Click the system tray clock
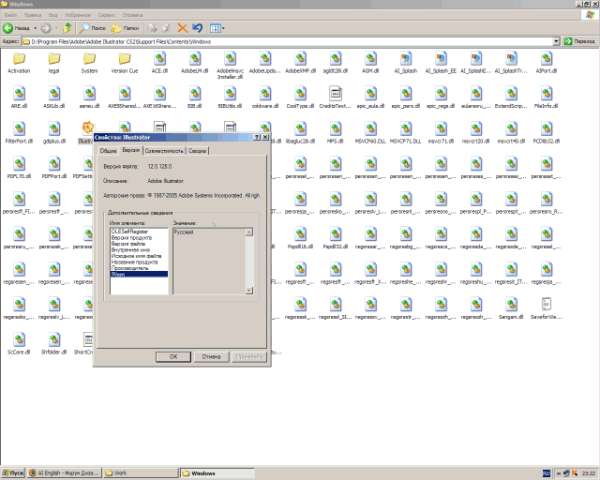 coord(589,473)
